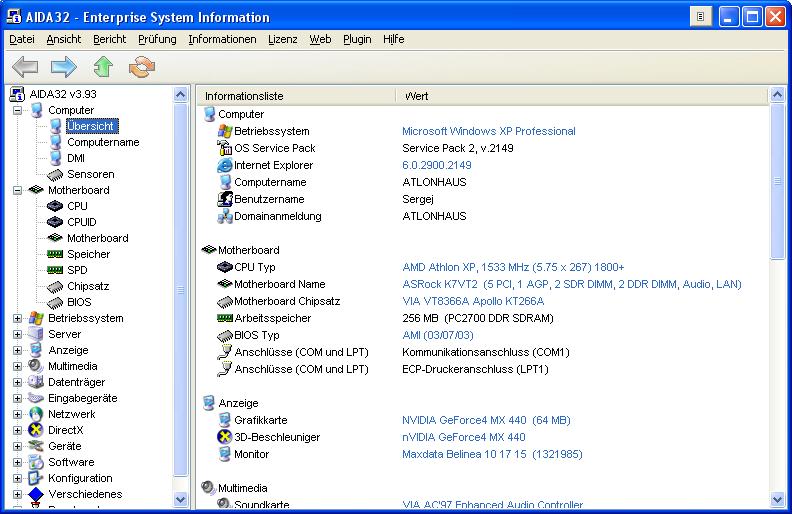The height and width of the screenshot is (514, 792).
Task: Click the DirectX yellow X icon in tree
Action: point(36,430)
